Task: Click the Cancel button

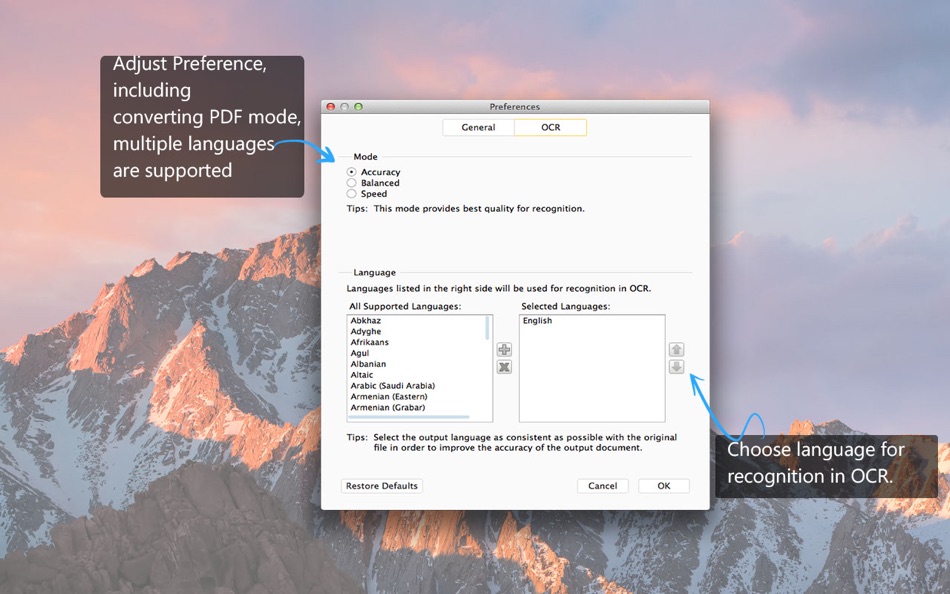Action: click(602, 486)
